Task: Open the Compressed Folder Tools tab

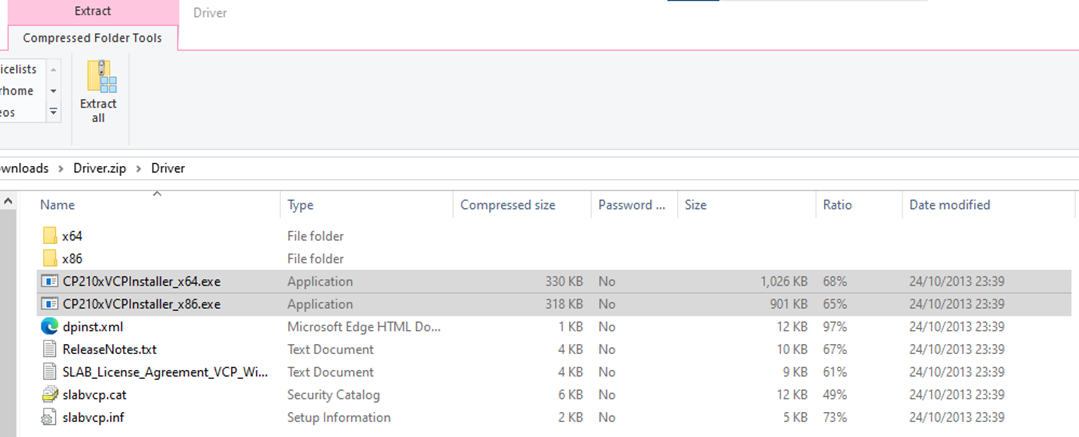Action: click(x=93, y=38)
